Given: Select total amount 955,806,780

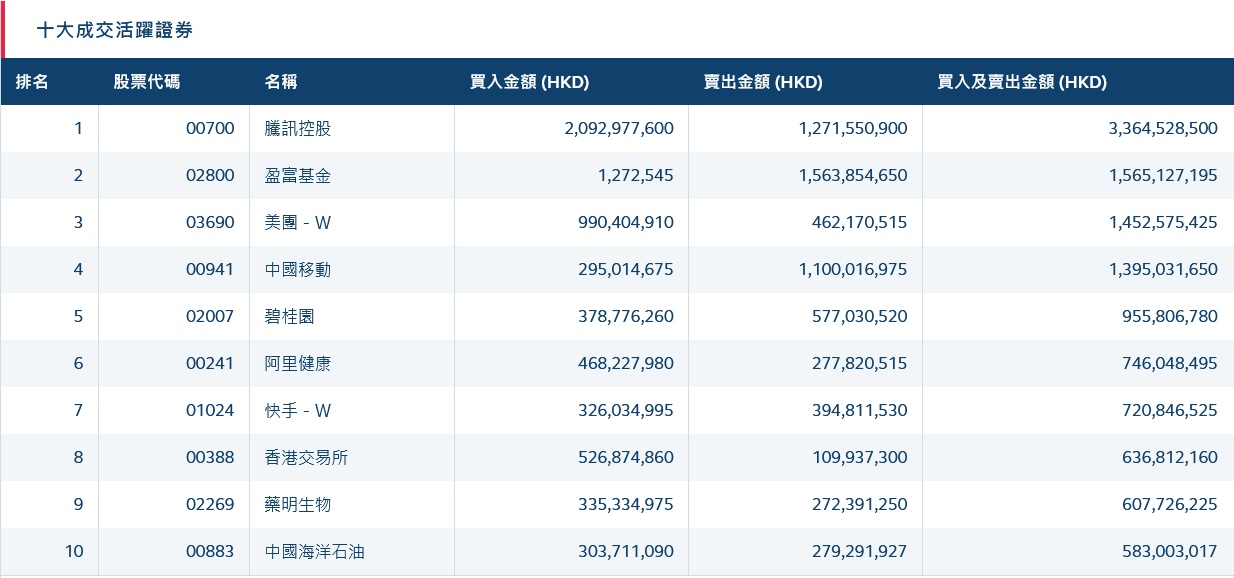Looking at the screenshot, I should click(x=1170, y=316).
